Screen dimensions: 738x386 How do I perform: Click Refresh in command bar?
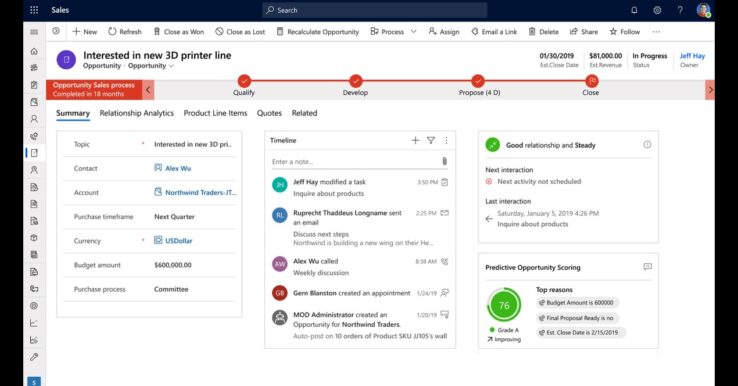pos(125,32)
